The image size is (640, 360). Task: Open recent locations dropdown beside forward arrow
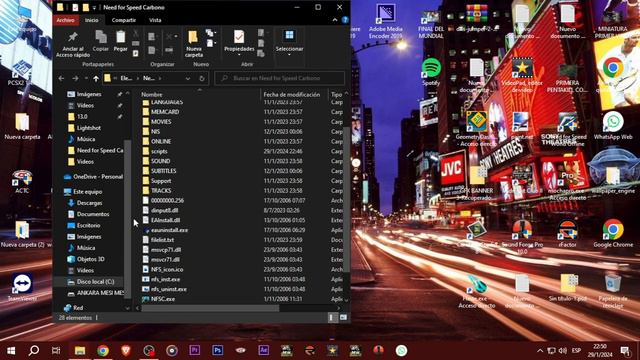86,78
